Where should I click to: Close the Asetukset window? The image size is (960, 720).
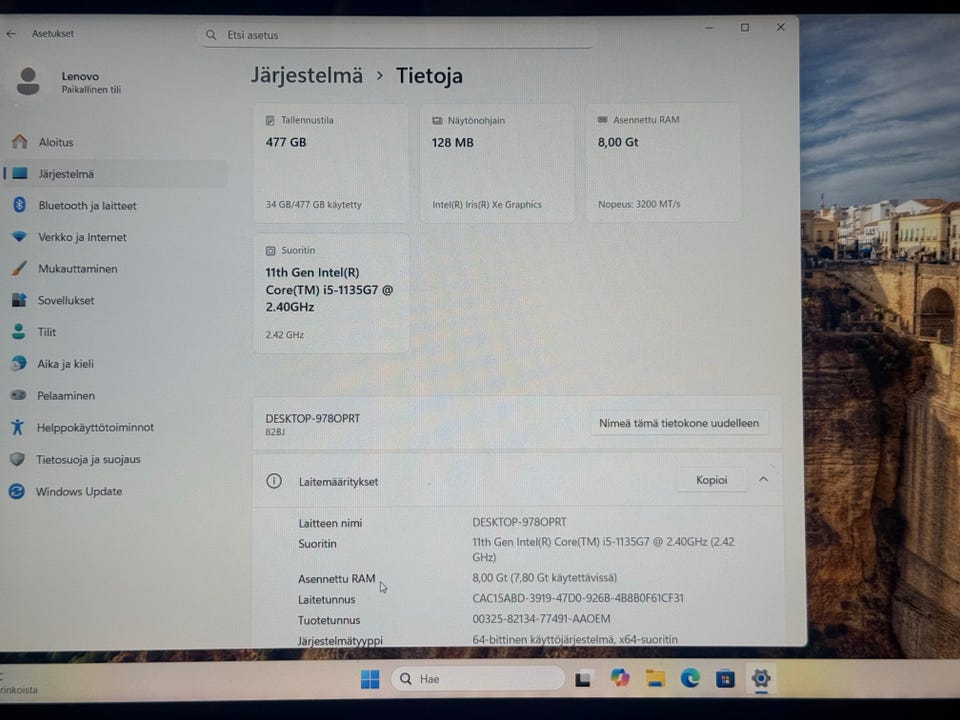pyautogui.click(x=781, y=27)
